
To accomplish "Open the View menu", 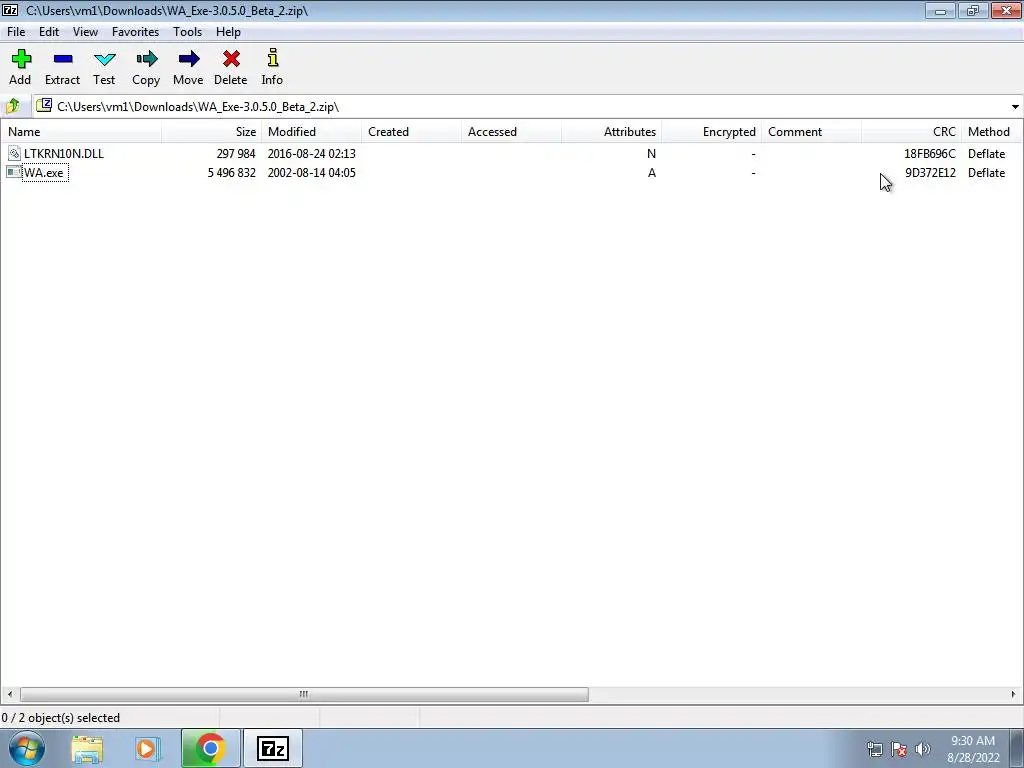I will (86, 31).
